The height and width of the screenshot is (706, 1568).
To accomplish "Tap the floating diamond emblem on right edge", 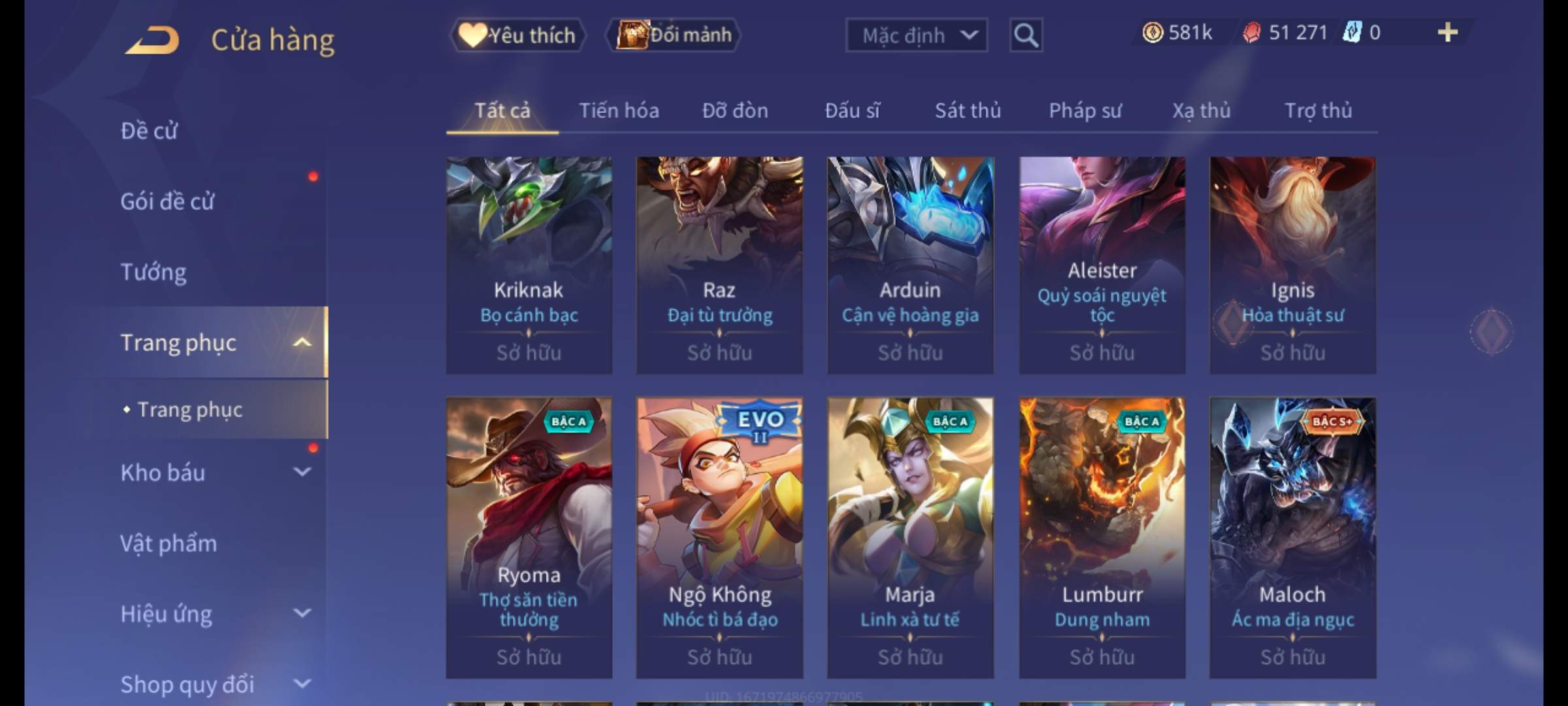I will tap(1492, 331).
